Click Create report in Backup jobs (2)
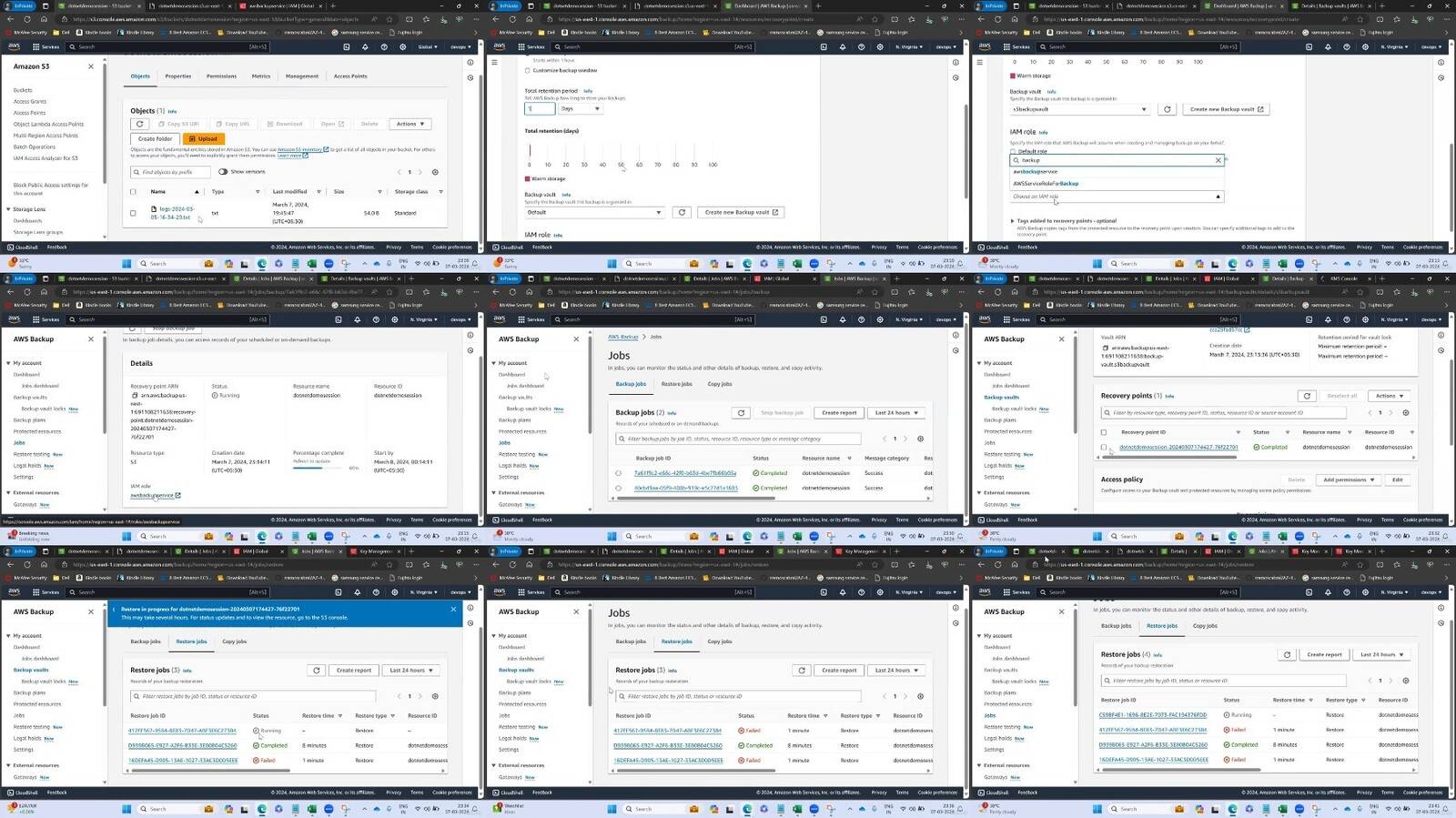Image resolution: width=1456 pixels, height=818 pixels. (839, 412)
